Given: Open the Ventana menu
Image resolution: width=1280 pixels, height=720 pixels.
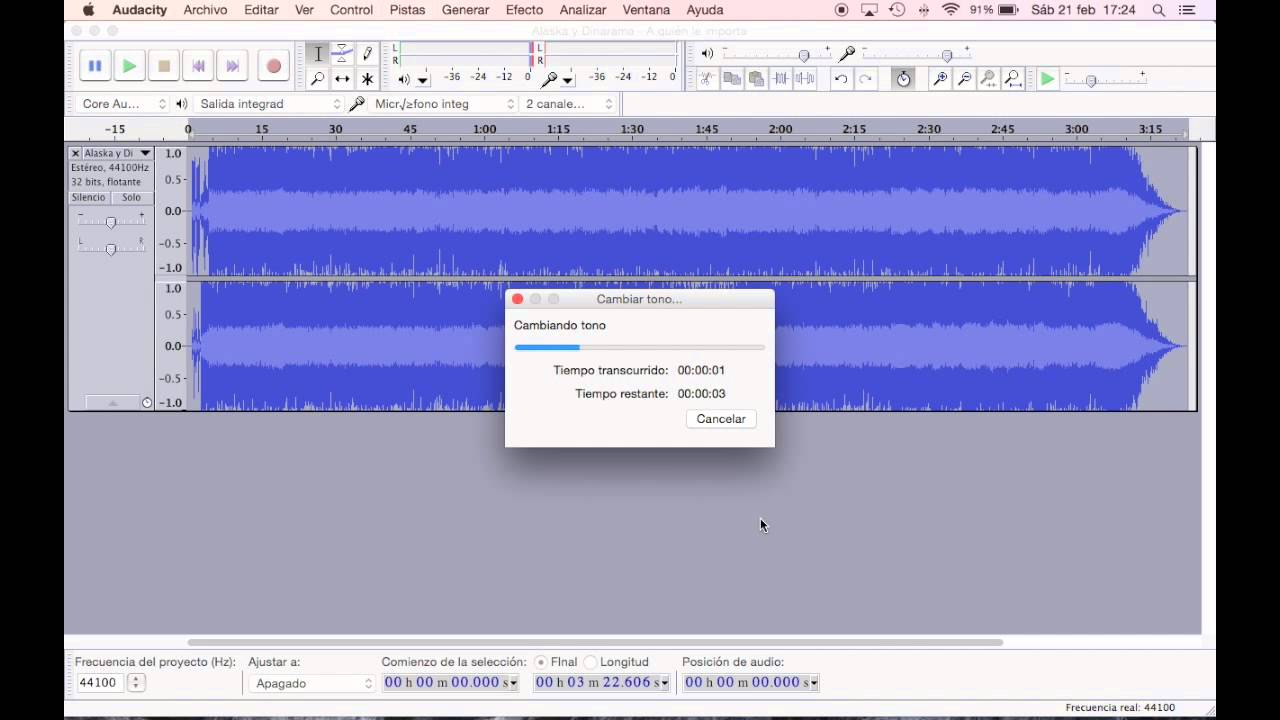Looking at the screenshot, I should (646, 10).
